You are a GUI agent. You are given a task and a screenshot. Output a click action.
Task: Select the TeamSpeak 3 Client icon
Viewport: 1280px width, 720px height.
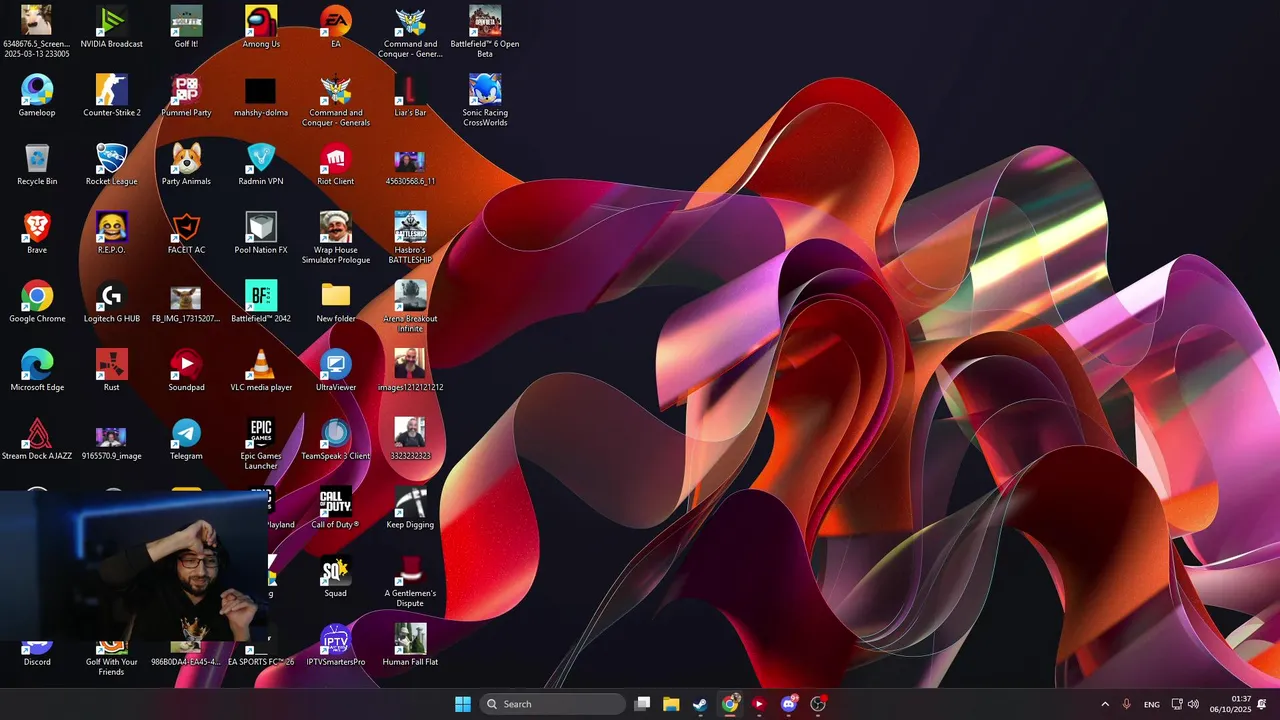pyautogui.click(x=336, y=439)
